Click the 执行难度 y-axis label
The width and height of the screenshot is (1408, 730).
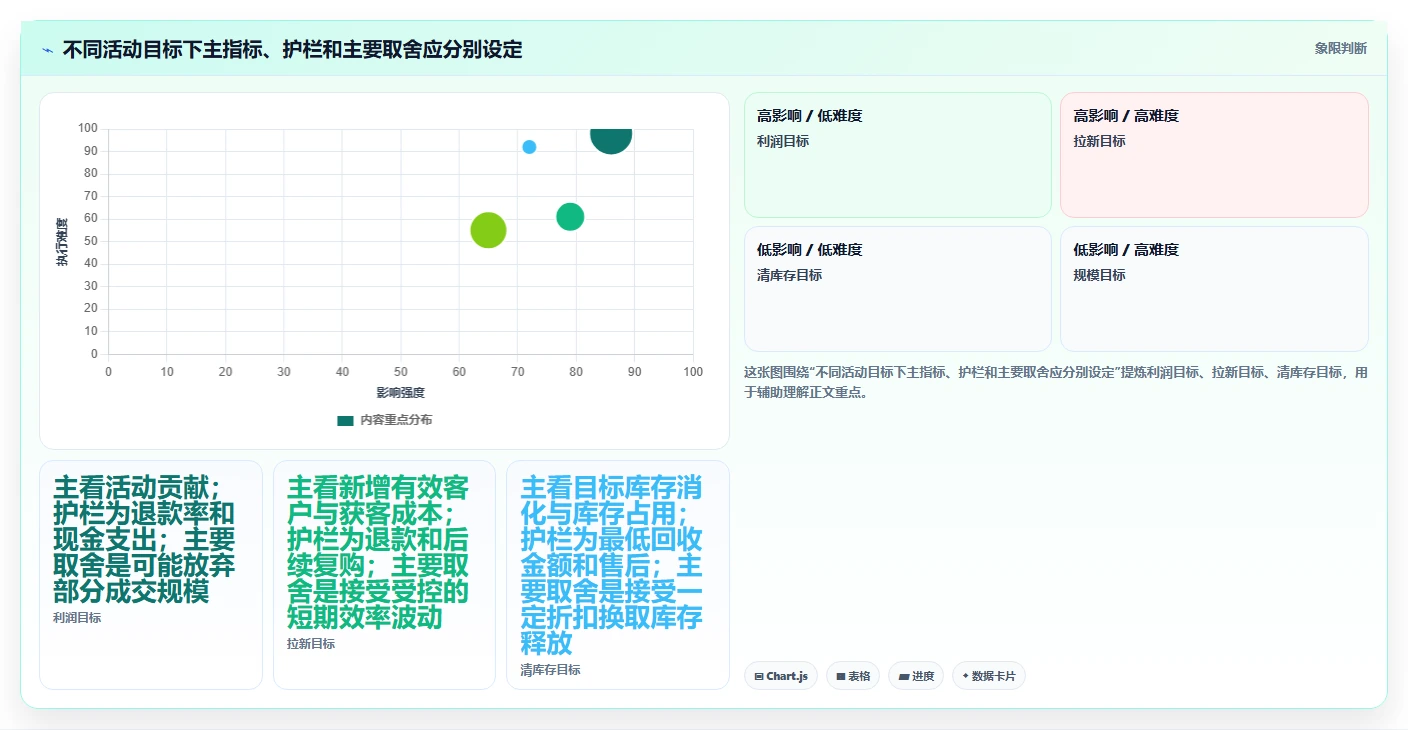pos(62,241)
